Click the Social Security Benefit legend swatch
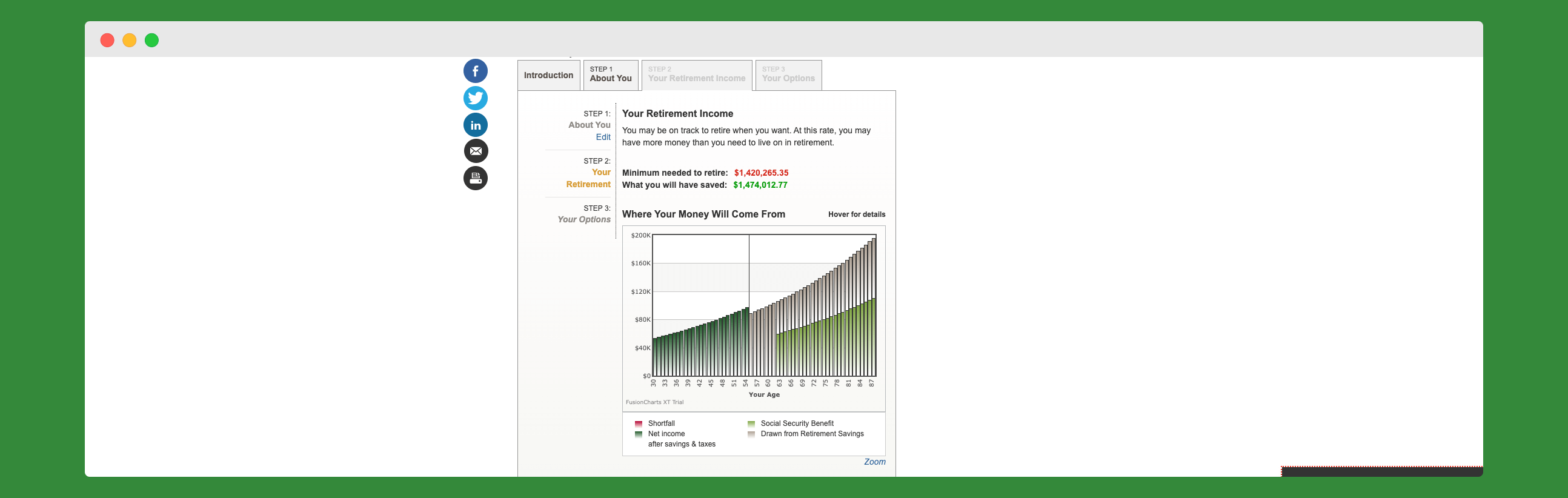1568x498 pixels. pos(751,423)
